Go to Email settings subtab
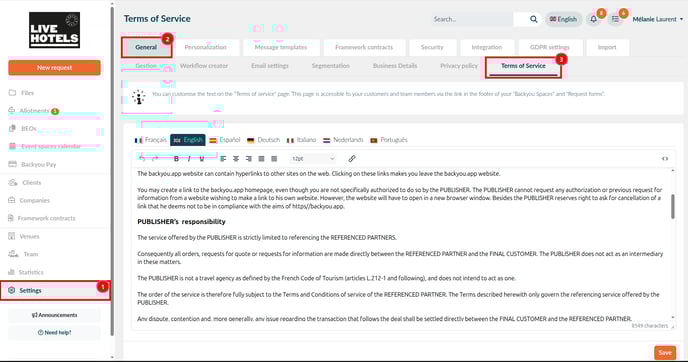This screenshot has height=362, width=688. point(270,66)
